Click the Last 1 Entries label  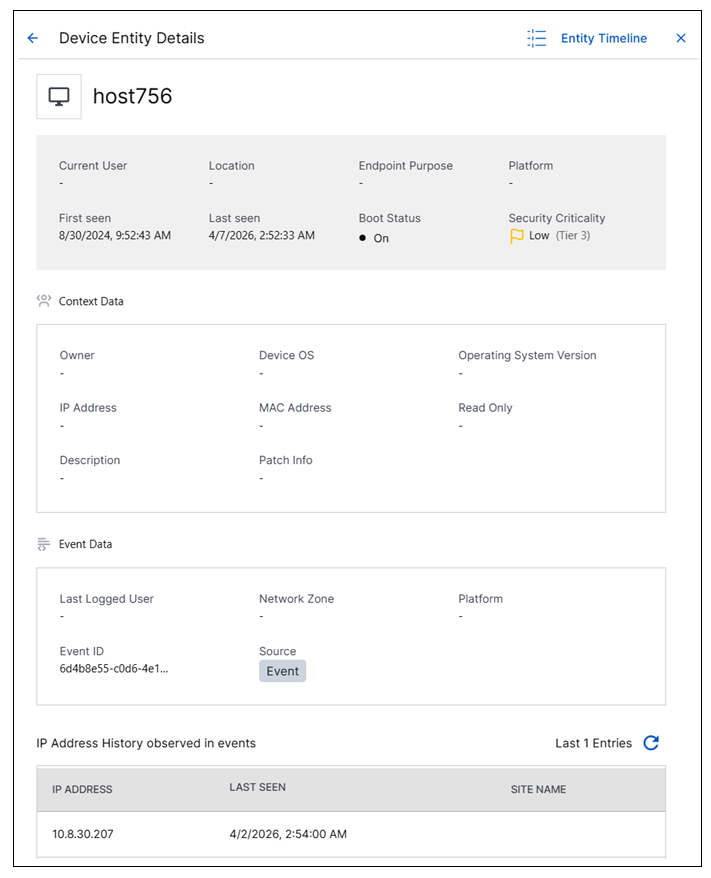595,743
